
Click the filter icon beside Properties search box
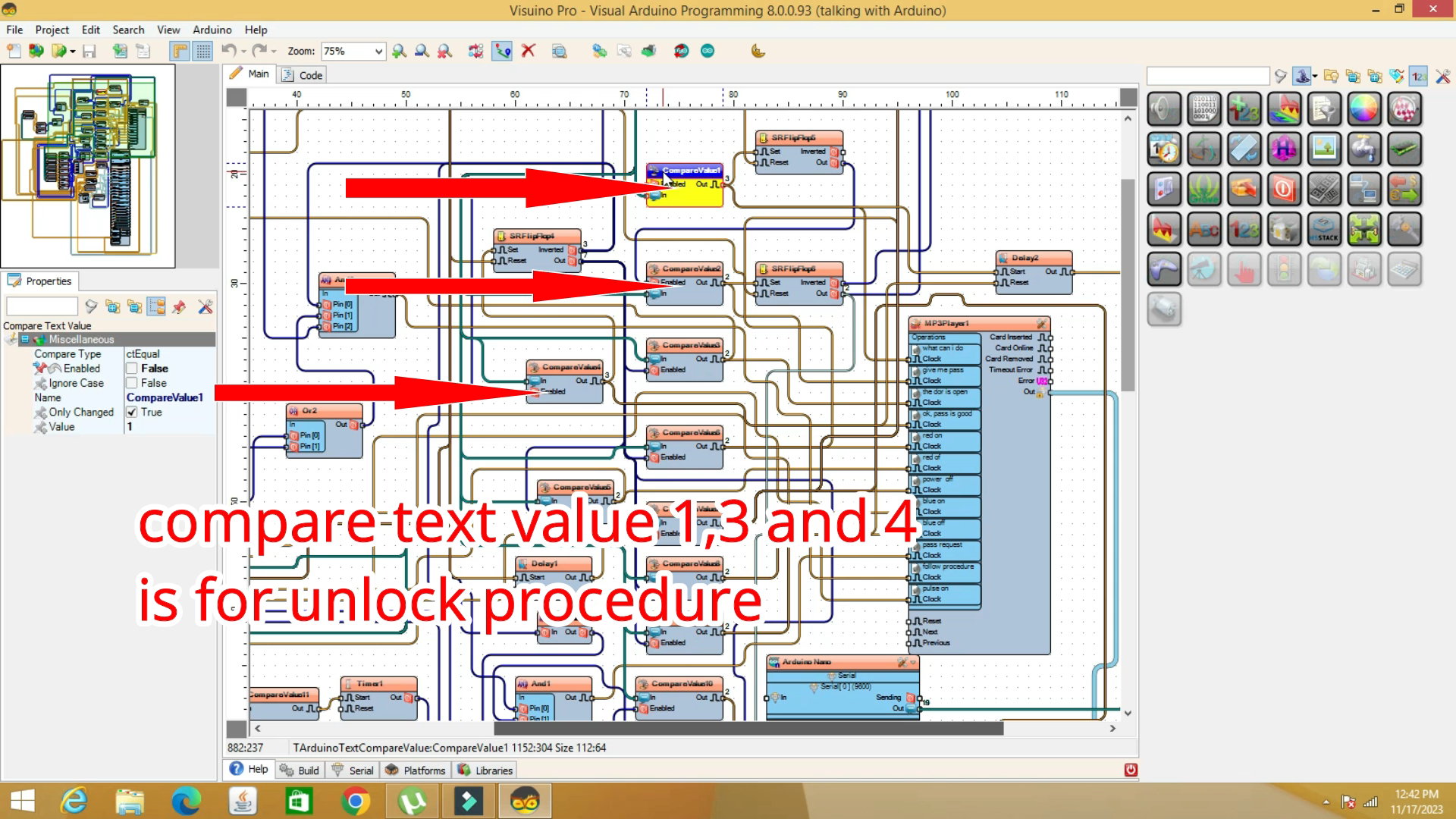[x=91, y=306]
